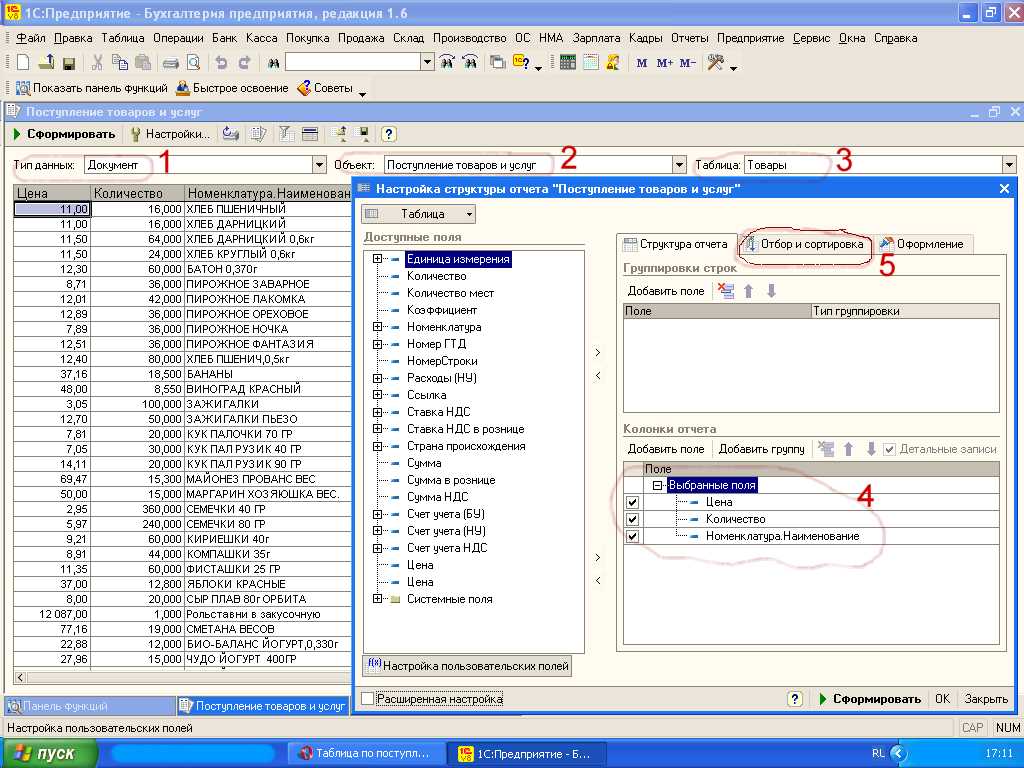
Task: Expand the Системные поля folder
Action: click(x=377, y=599)
